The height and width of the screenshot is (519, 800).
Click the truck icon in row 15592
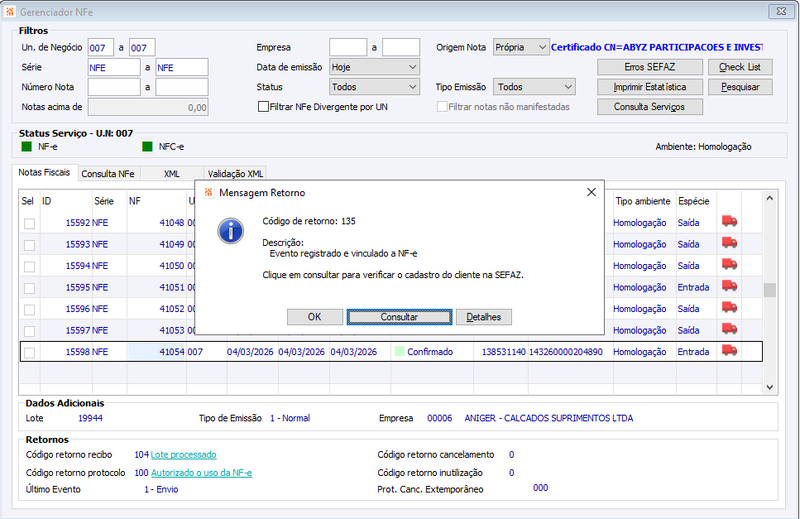(x=729, y=221)
